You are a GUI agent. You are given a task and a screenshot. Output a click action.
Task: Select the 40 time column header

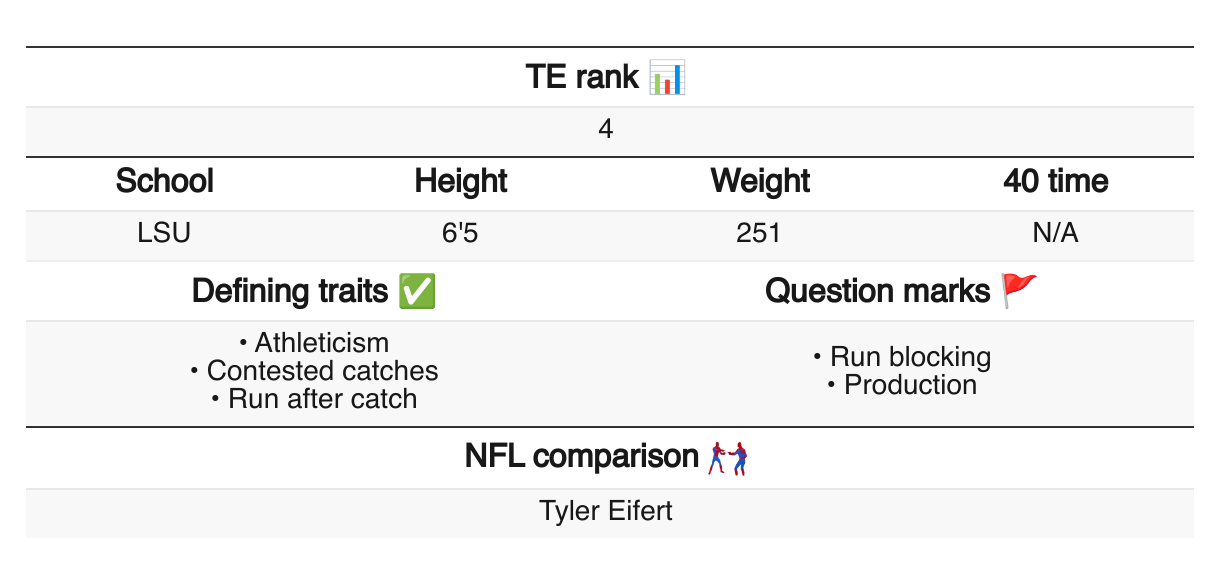[x=1056, y=182]
